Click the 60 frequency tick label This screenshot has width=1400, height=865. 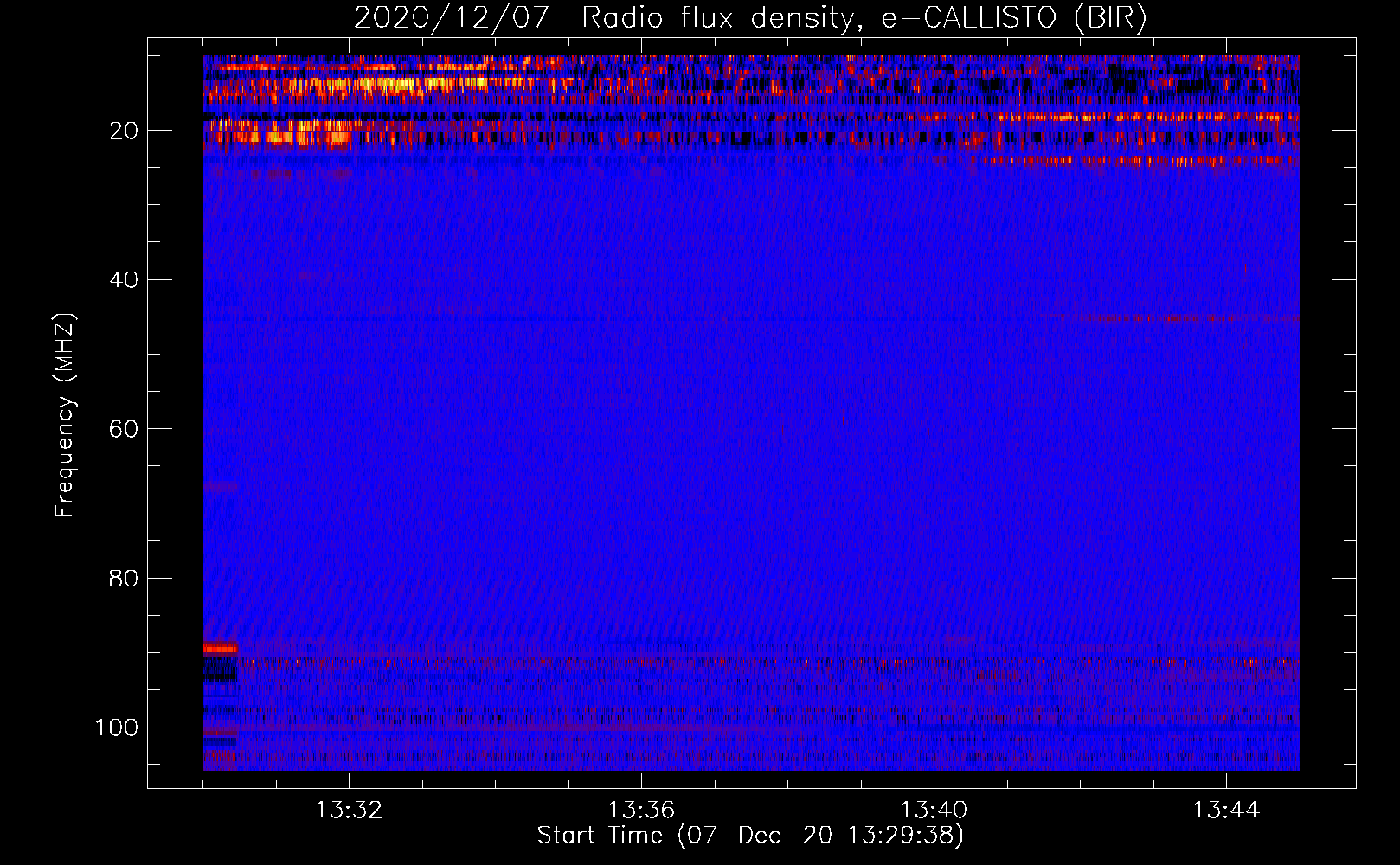[x=124, y=429]
